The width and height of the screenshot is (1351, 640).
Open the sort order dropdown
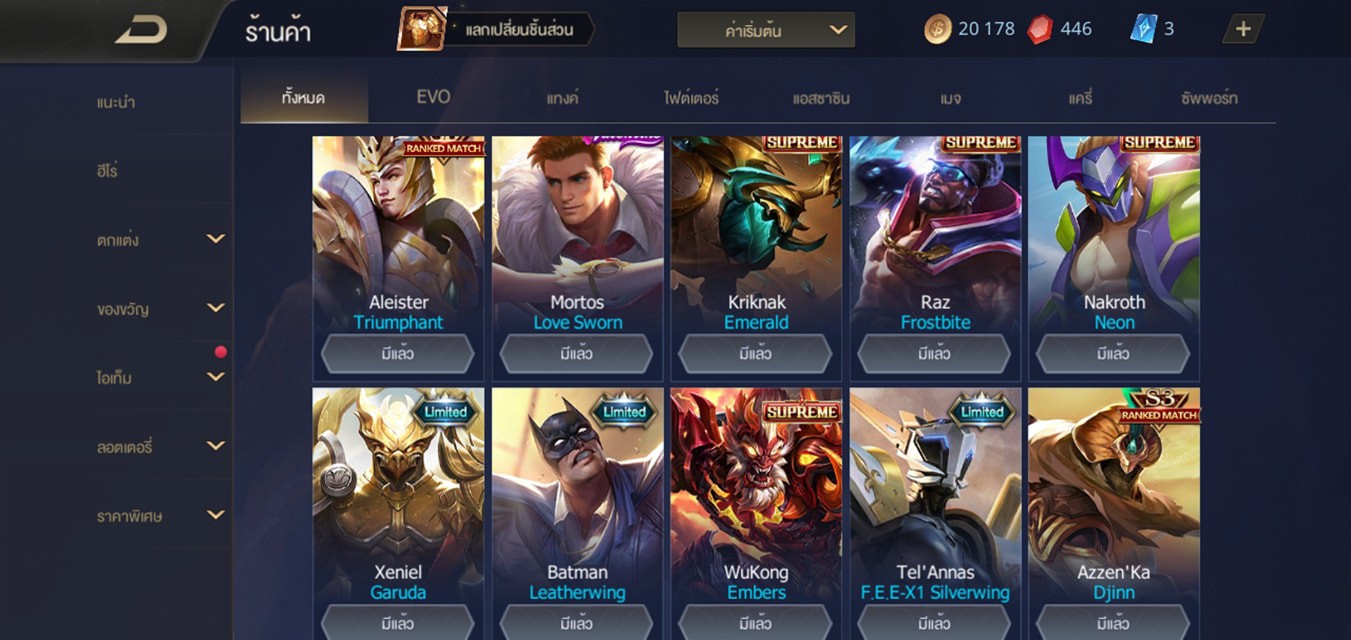click(766, 30)
